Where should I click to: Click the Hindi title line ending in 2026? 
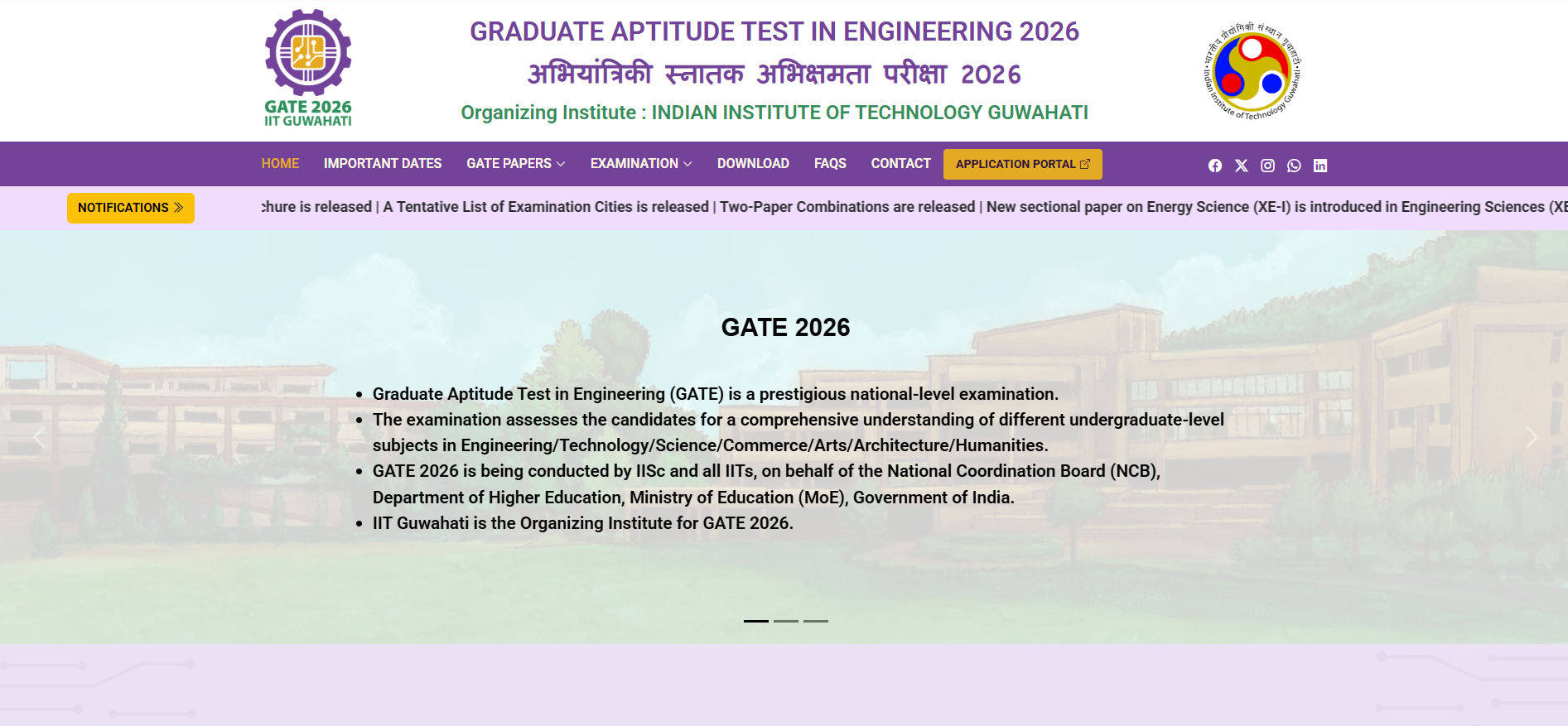click(774, 75)
